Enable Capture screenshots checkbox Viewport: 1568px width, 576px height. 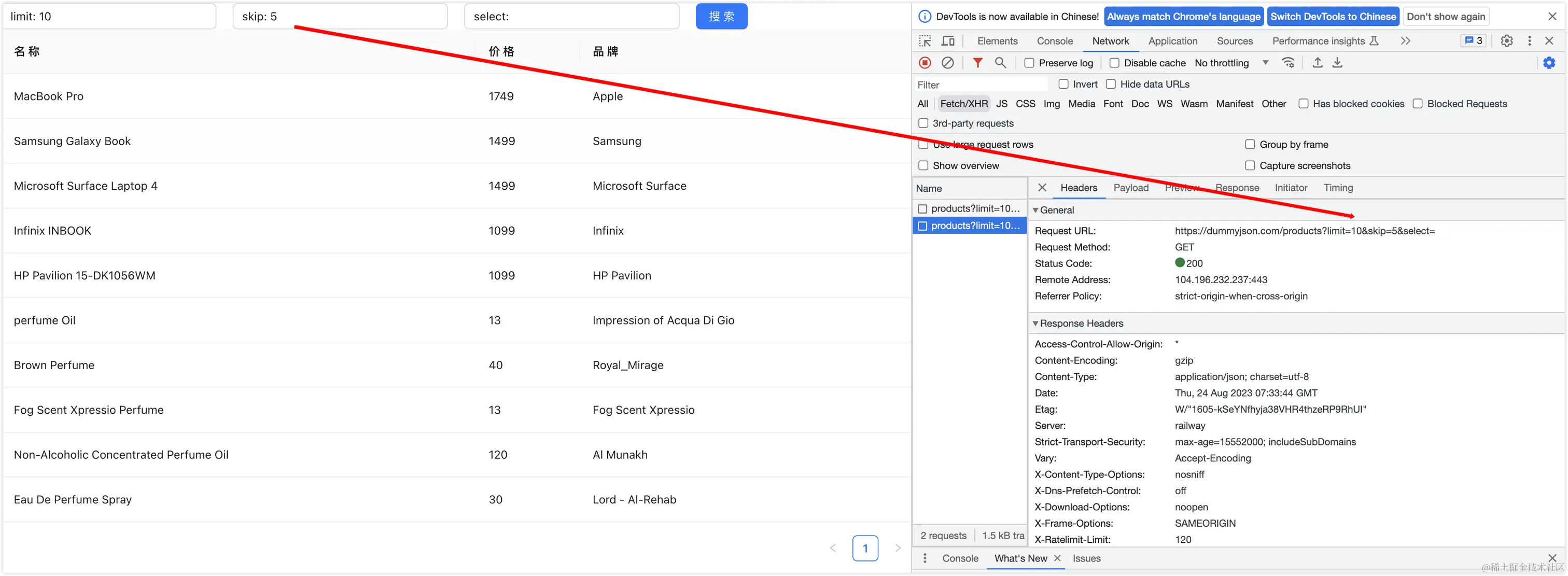(1250, 165)
